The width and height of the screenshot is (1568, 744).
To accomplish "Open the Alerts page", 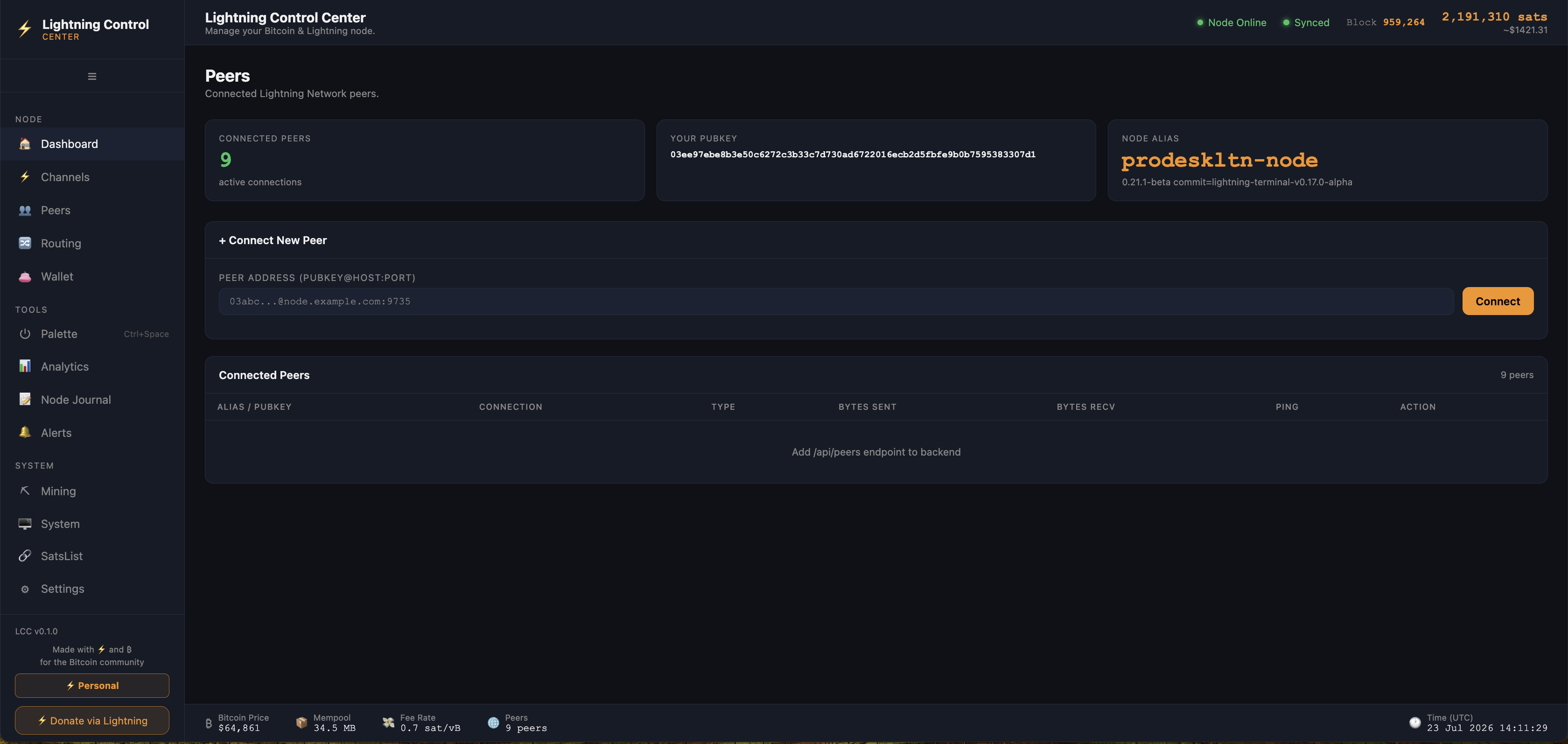I will pyautogui.click(x=92, y=432).
